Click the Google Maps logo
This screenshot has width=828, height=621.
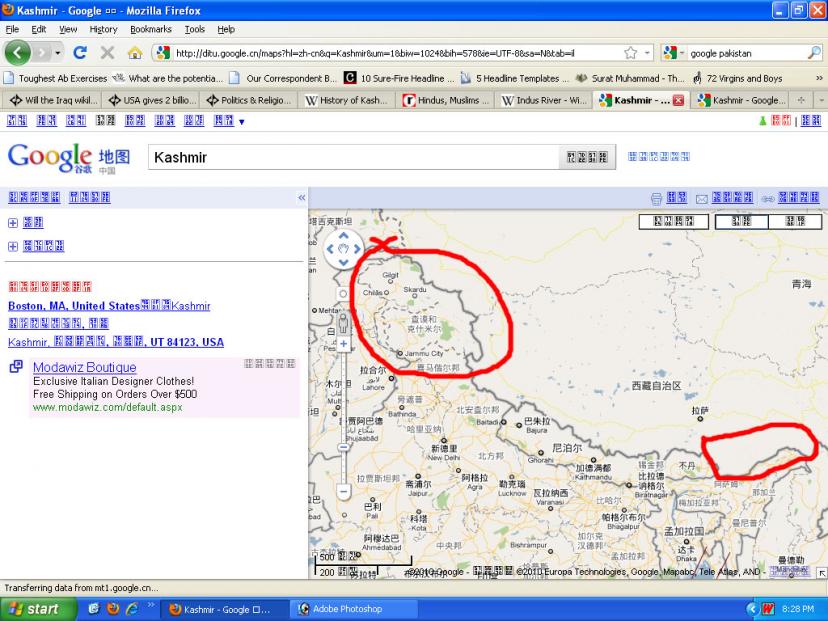(x=69, y=158)
